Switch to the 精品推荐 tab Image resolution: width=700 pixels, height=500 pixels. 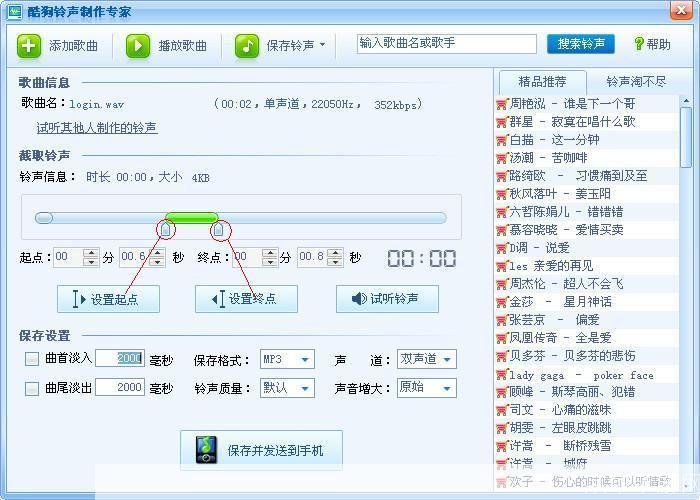(x=542, y=82)
